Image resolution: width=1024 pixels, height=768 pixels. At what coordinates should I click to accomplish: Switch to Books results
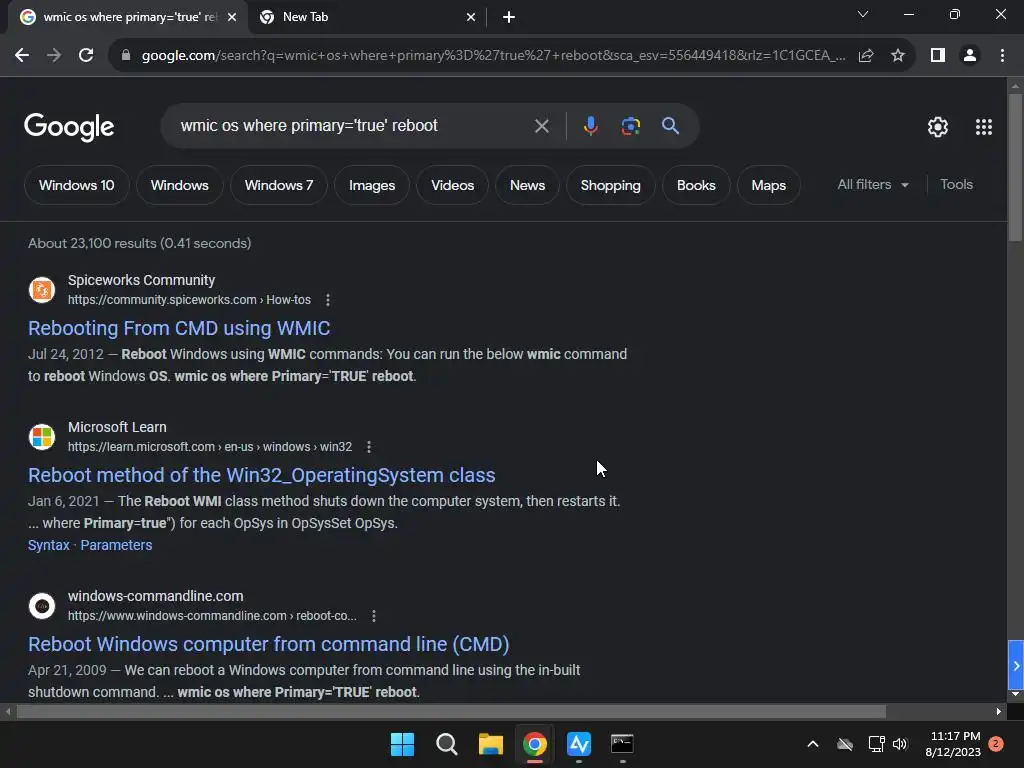click(696, 185)
